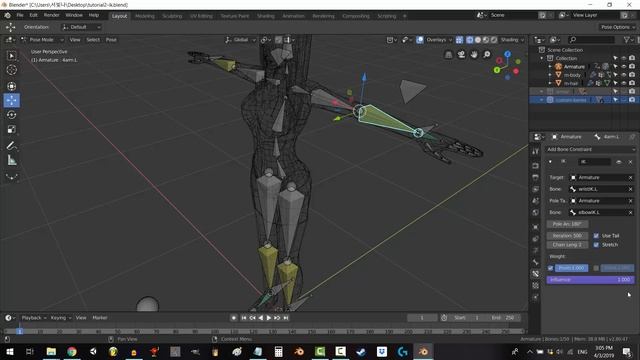Click the Blender logo menu icon
The image size is (640, 360).
tap(7, 15)
